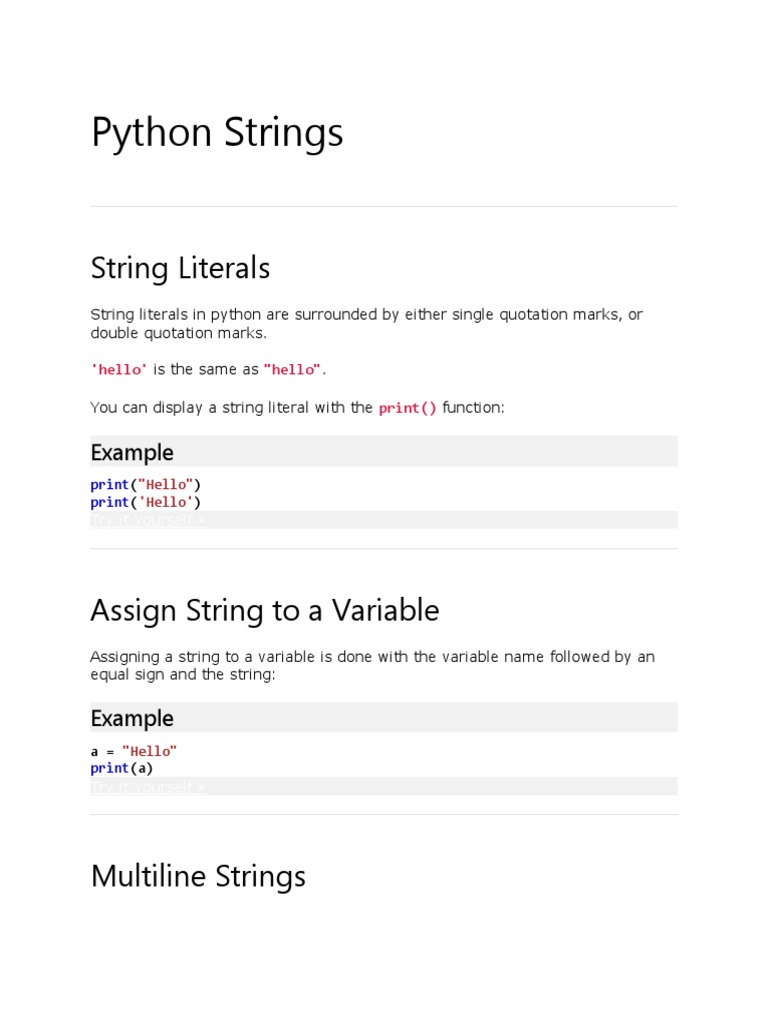Click the paragraph starting "String literals in python"
Screen dimensions: 768x1024
click(x=366, y=323)
